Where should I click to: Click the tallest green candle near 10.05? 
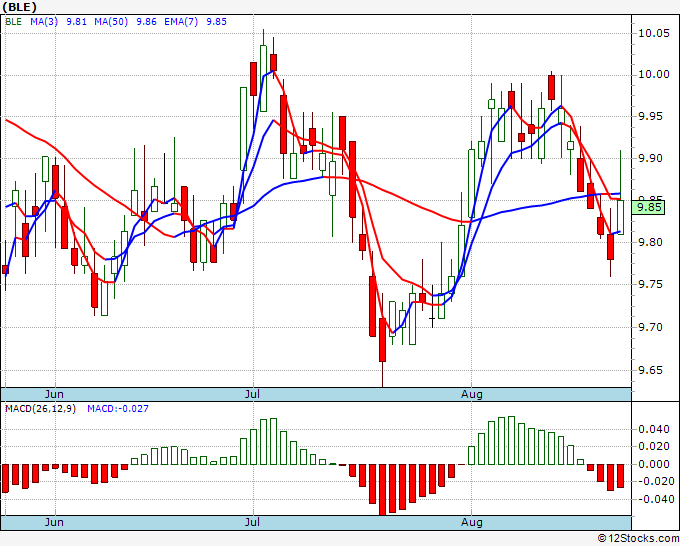click(x=263, y=78)
